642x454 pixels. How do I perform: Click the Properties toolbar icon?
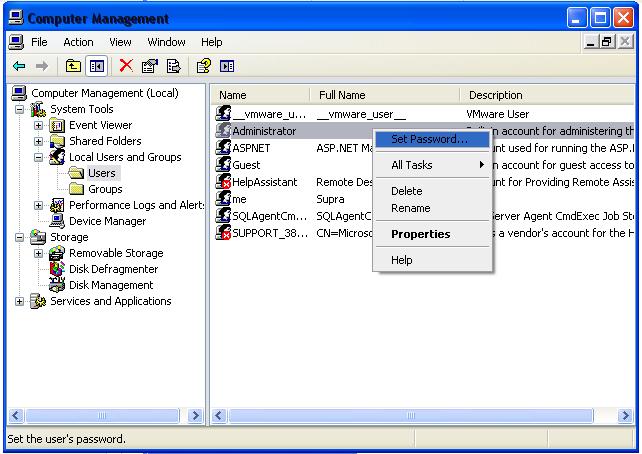150,66
